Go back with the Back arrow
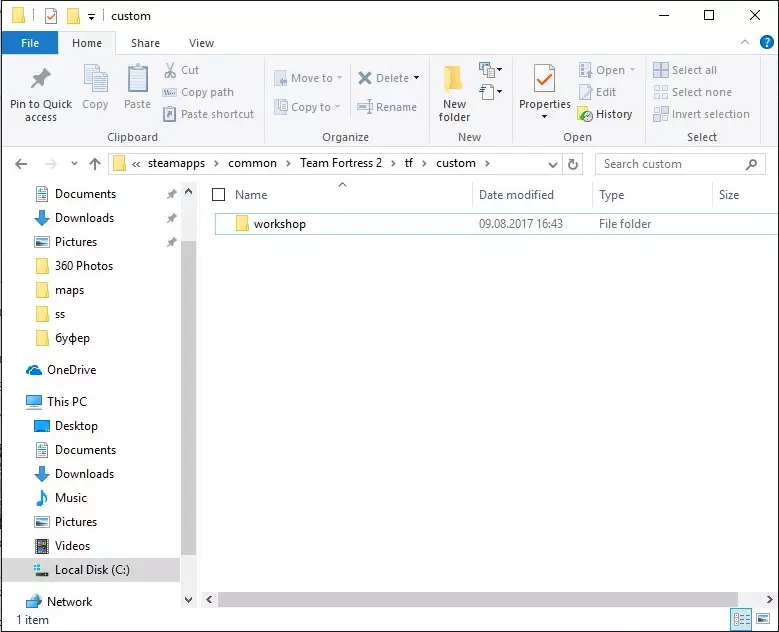 21,164
